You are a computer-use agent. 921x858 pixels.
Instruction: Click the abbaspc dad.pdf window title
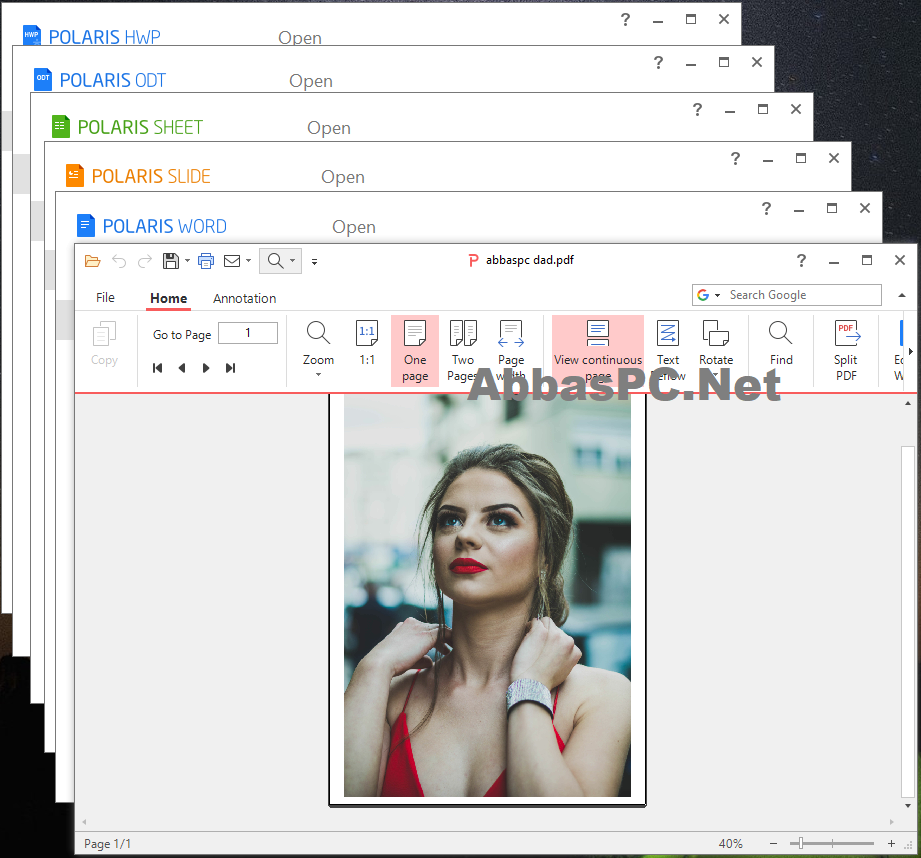click(x=529, y=260)
